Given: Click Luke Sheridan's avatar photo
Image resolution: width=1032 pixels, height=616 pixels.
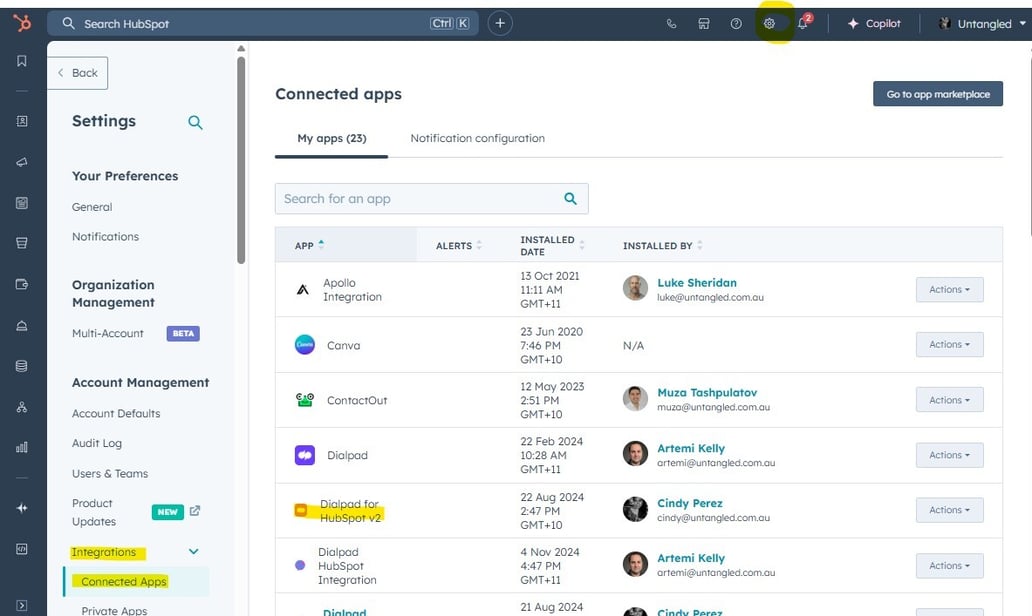Looking at the screenshot, I should 635,288.
